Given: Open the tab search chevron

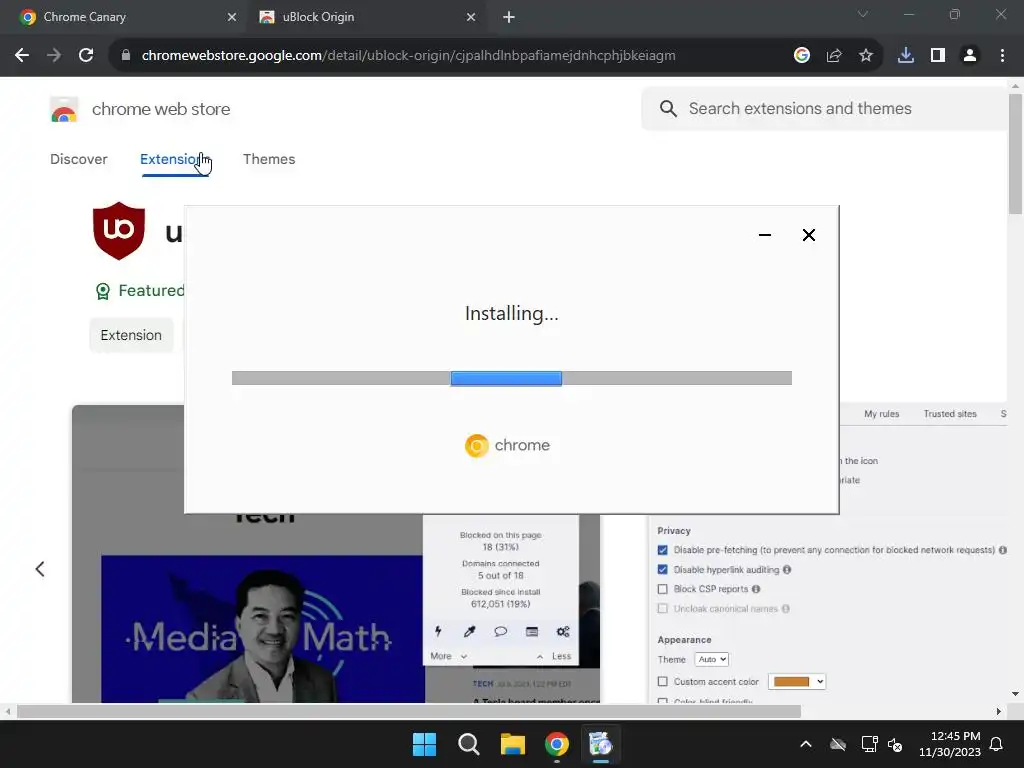Looking at the screenshot, I should coord(863,14).
